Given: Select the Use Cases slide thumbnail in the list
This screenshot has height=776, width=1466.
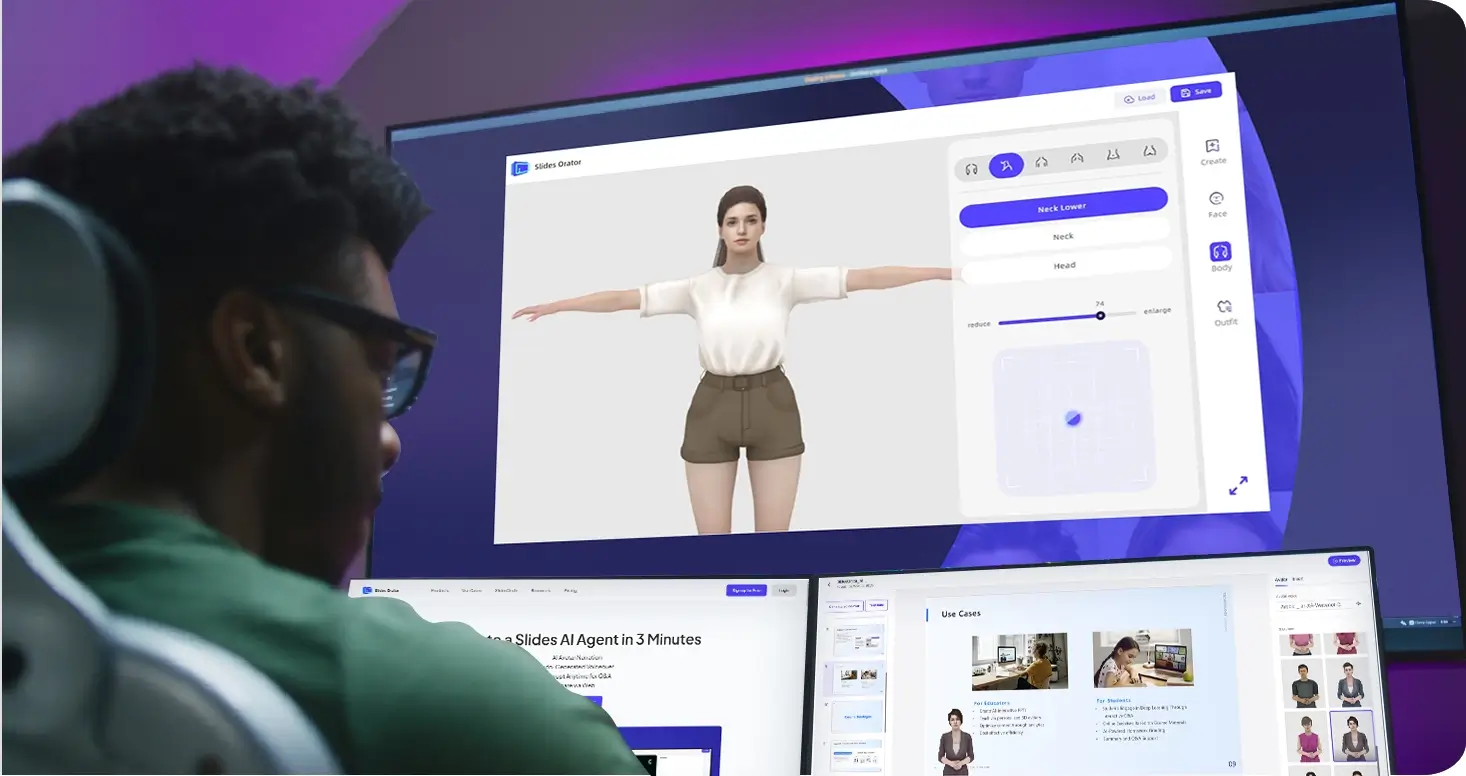Looking at the screenshot, I should [x=858, y=678].
